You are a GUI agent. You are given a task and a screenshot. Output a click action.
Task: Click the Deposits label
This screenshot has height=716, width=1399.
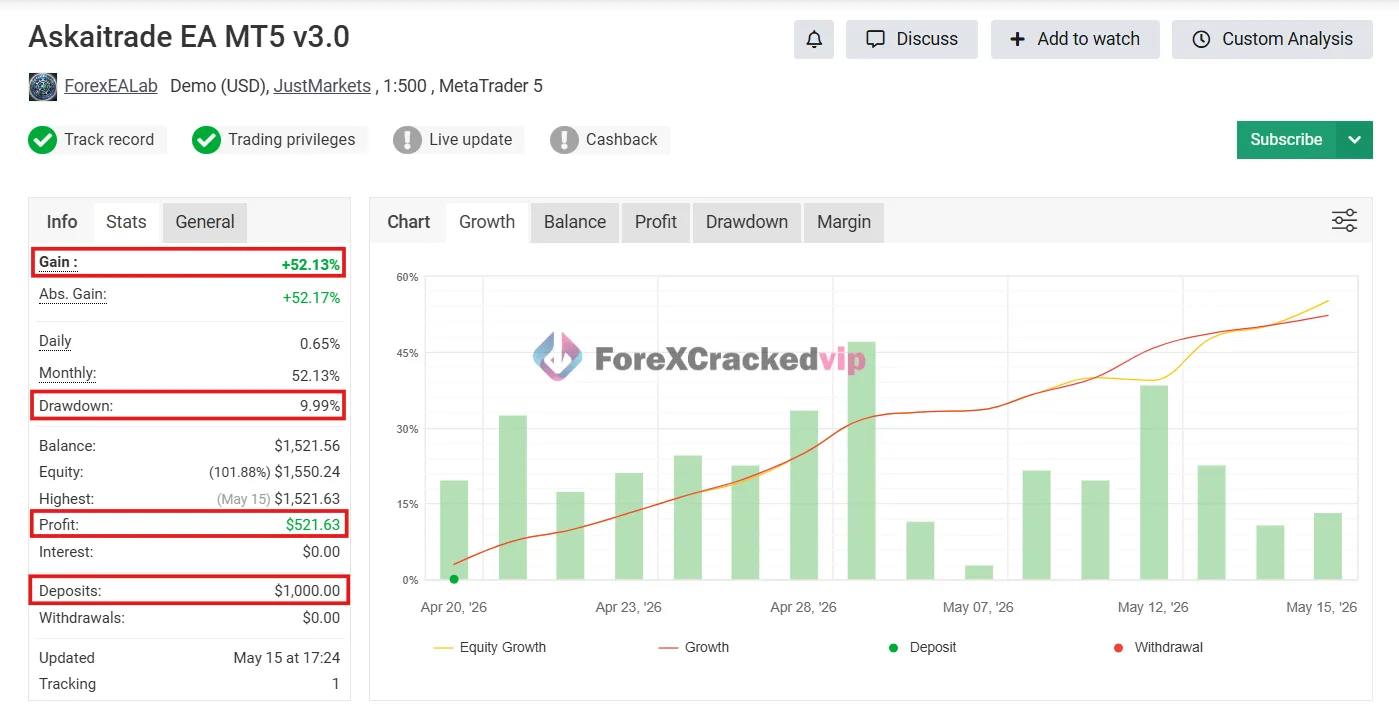coord(70,591)
